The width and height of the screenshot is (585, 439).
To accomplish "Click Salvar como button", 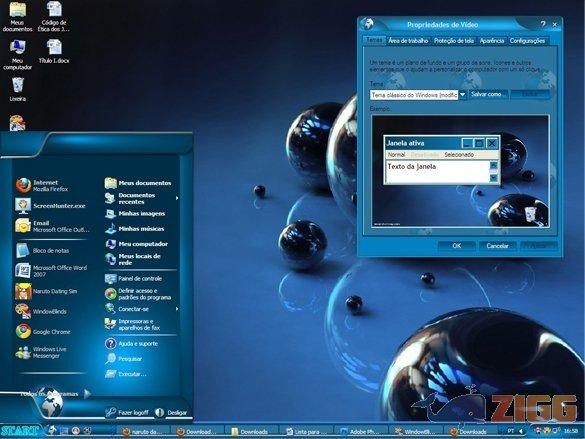I will click(488, 94).
